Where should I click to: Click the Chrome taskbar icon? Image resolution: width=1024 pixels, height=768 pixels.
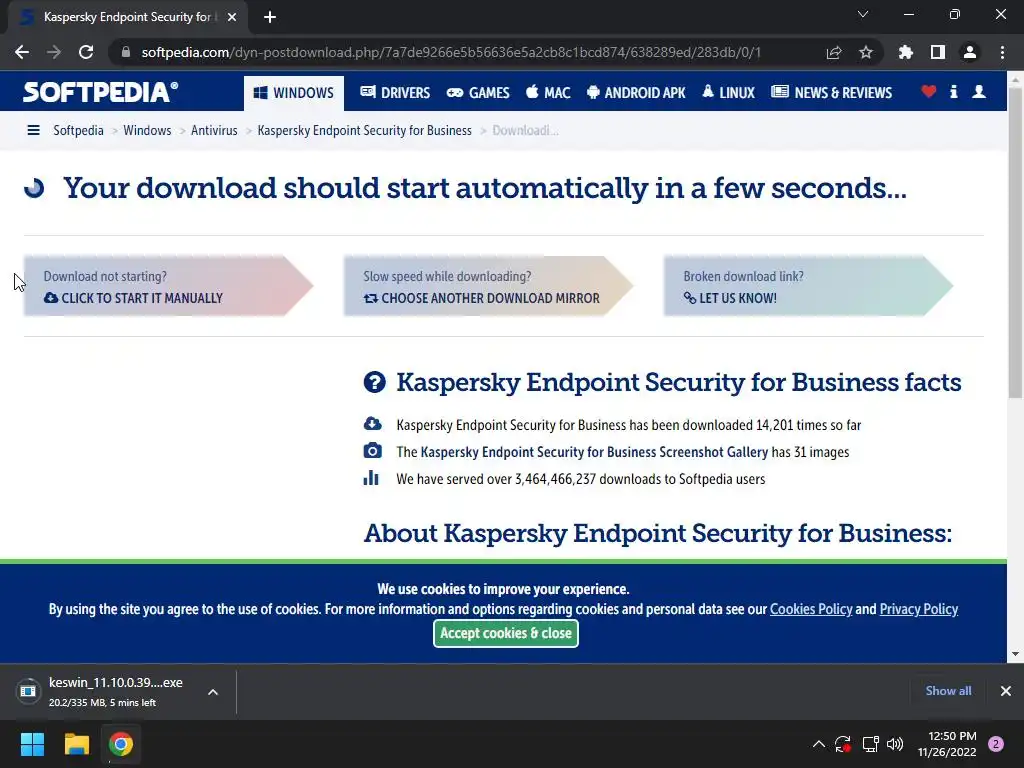coord(121,744)
